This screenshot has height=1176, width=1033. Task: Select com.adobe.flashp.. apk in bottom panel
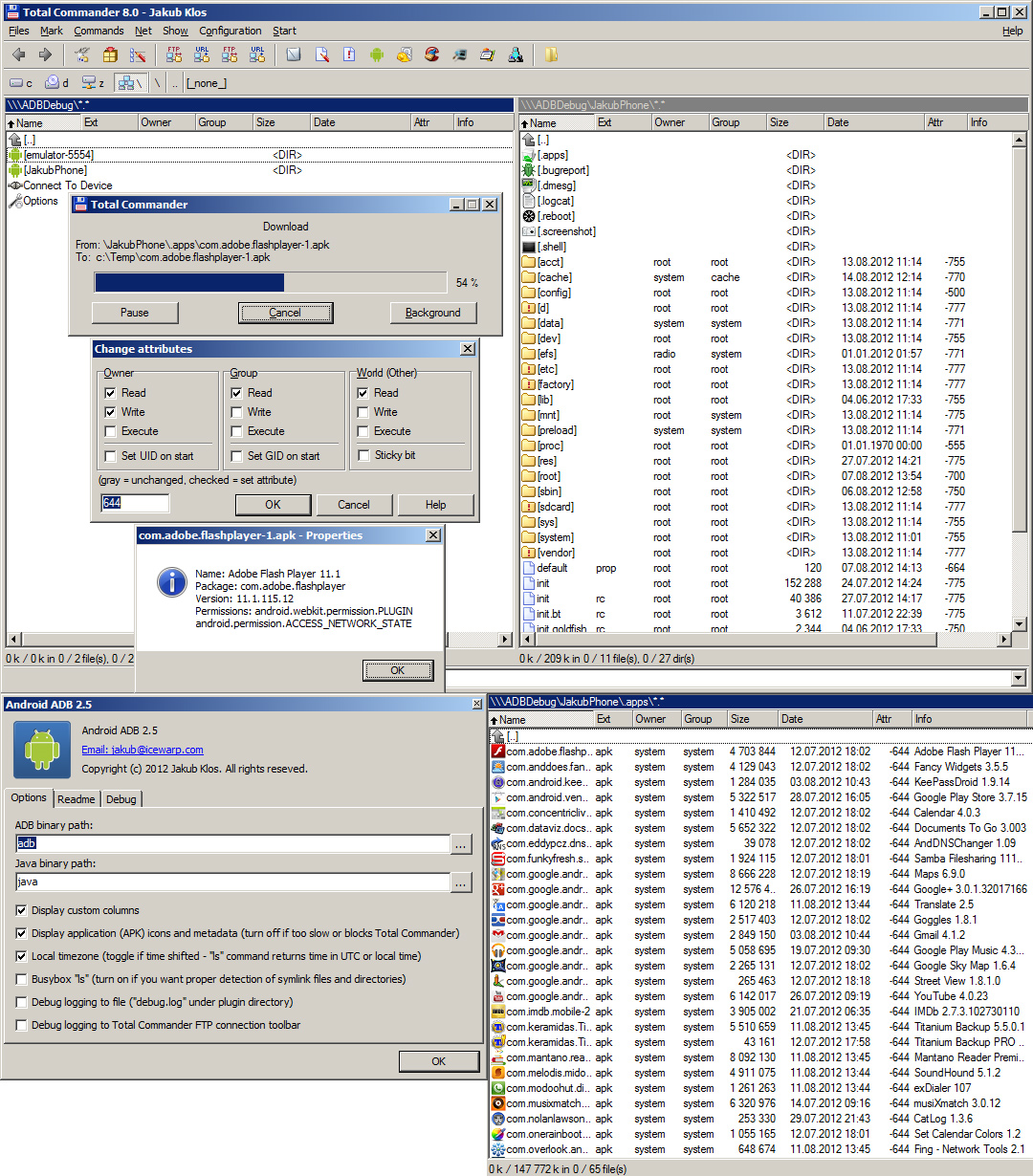pyautogui.click(x=760, y=751)
